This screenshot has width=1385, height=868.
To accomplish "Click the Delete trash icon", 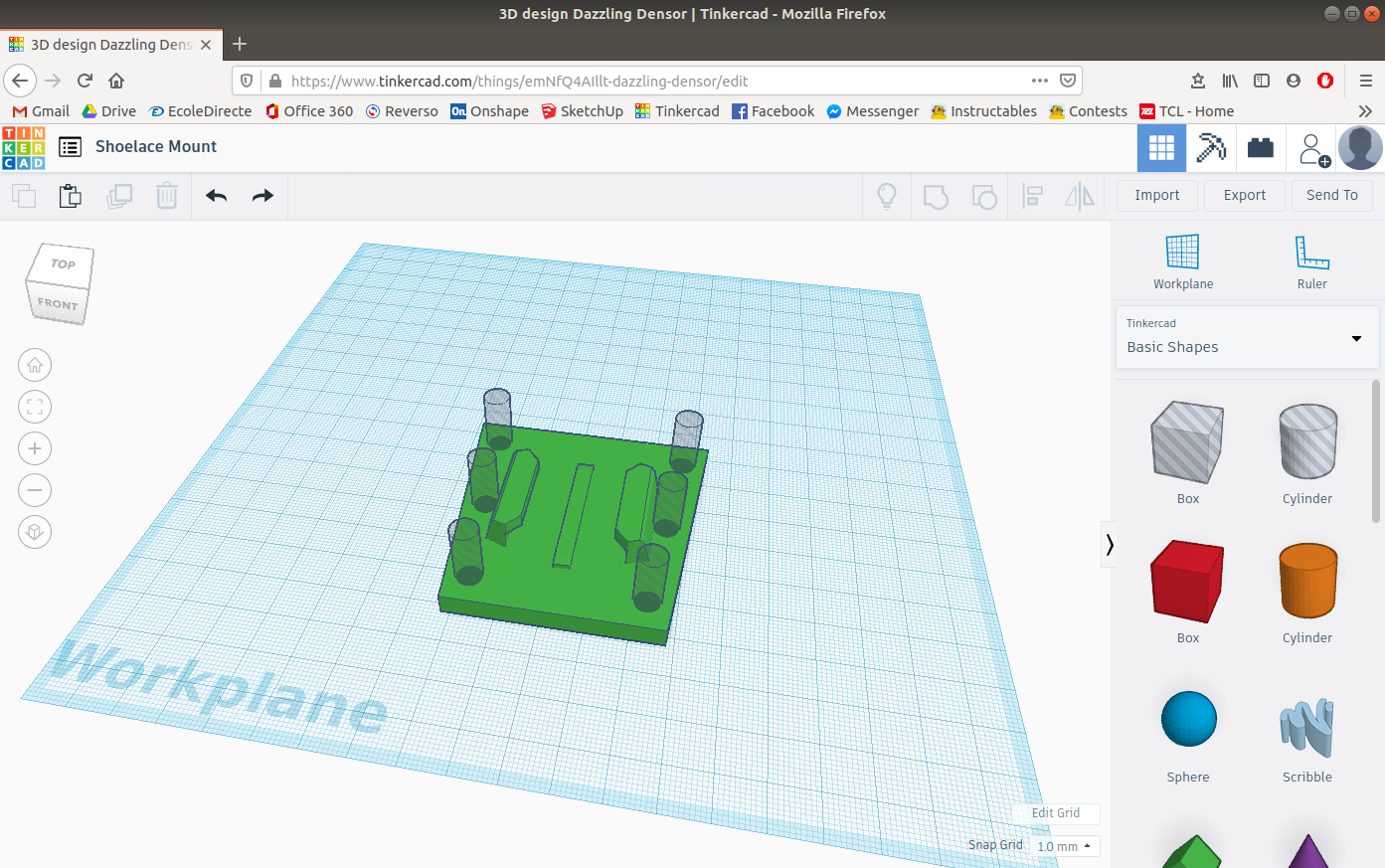I will [x=167, y=196].
